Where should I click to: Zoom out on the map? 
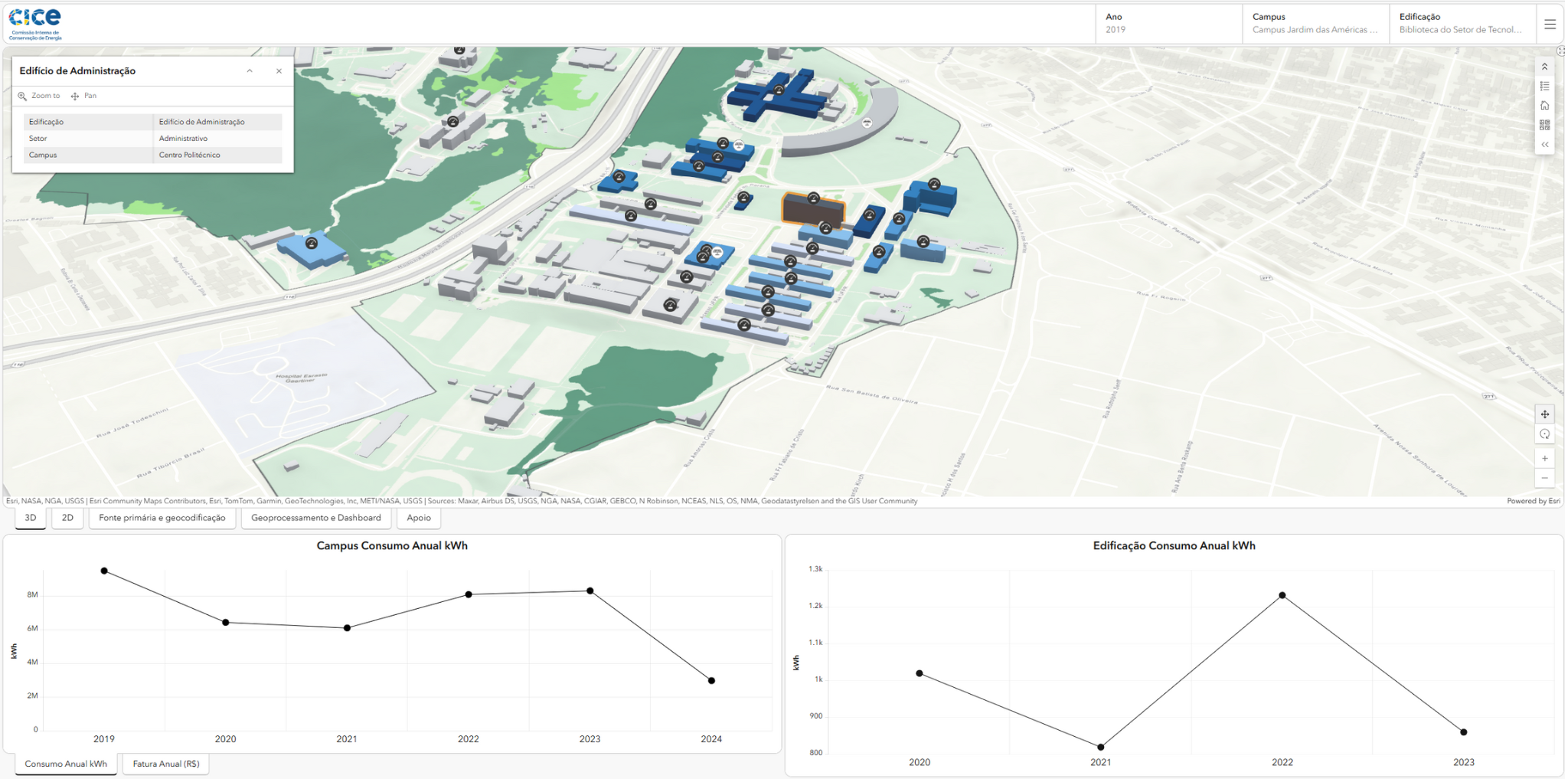(1544, 478)
